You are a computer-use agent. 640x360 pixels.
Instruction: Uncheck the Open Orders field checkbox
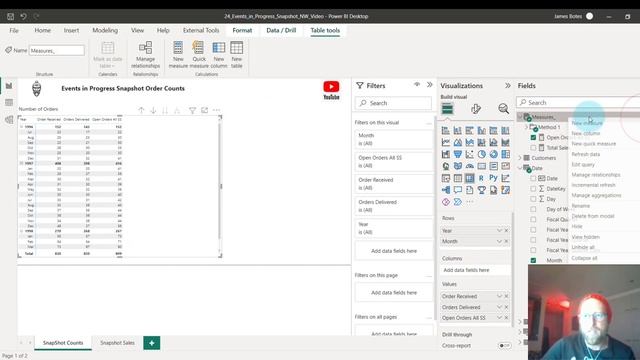click(x=533, y=138)
